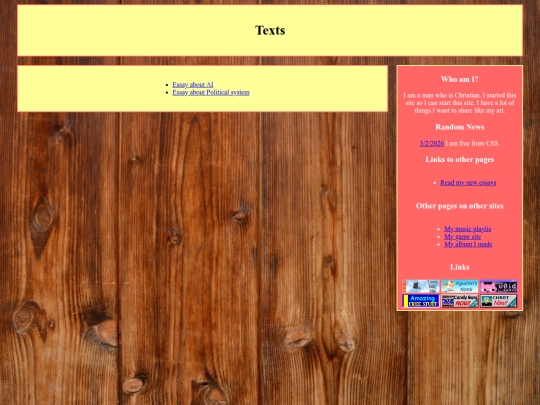The height and width of the screenshot is (405, 540).
Task: Visit My album I made link
Action: click(x=468, y=244)
